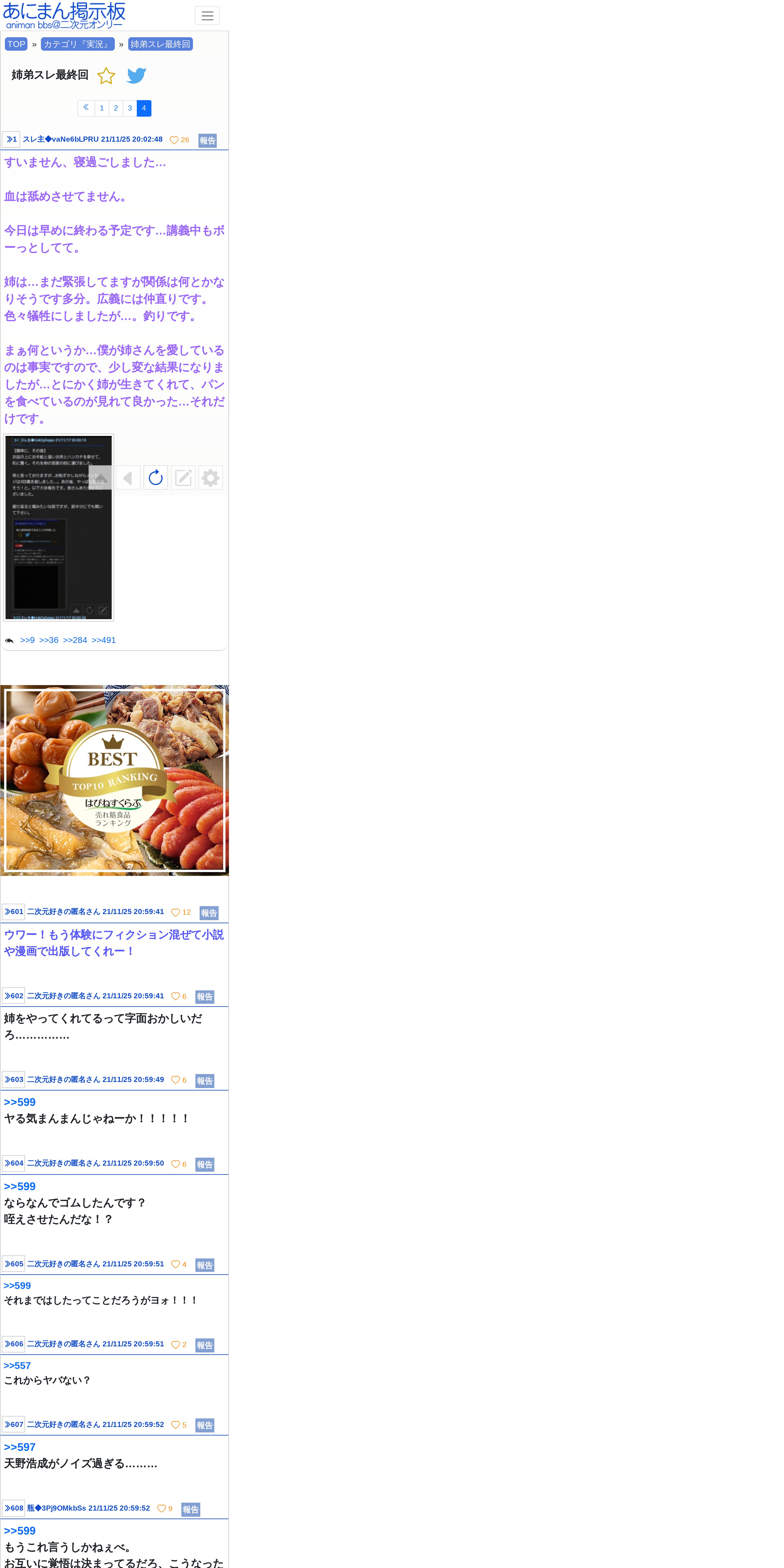The image size is (784, 1568).
Task: Report post 607
Action: (x=205, y=1426)
